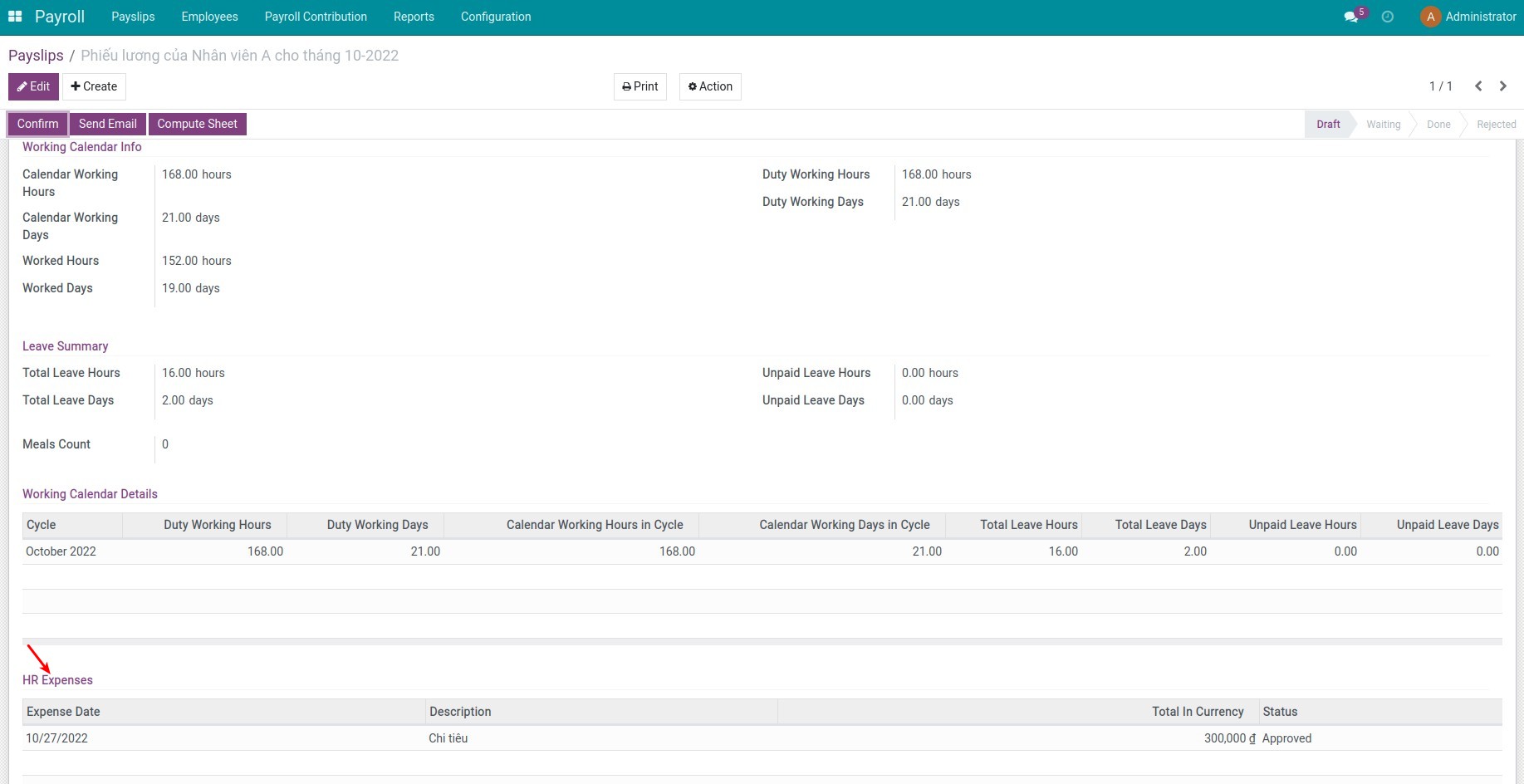The image size is (1524, 784).
Task: Confirm the payslip
Action: click(37, 124)
